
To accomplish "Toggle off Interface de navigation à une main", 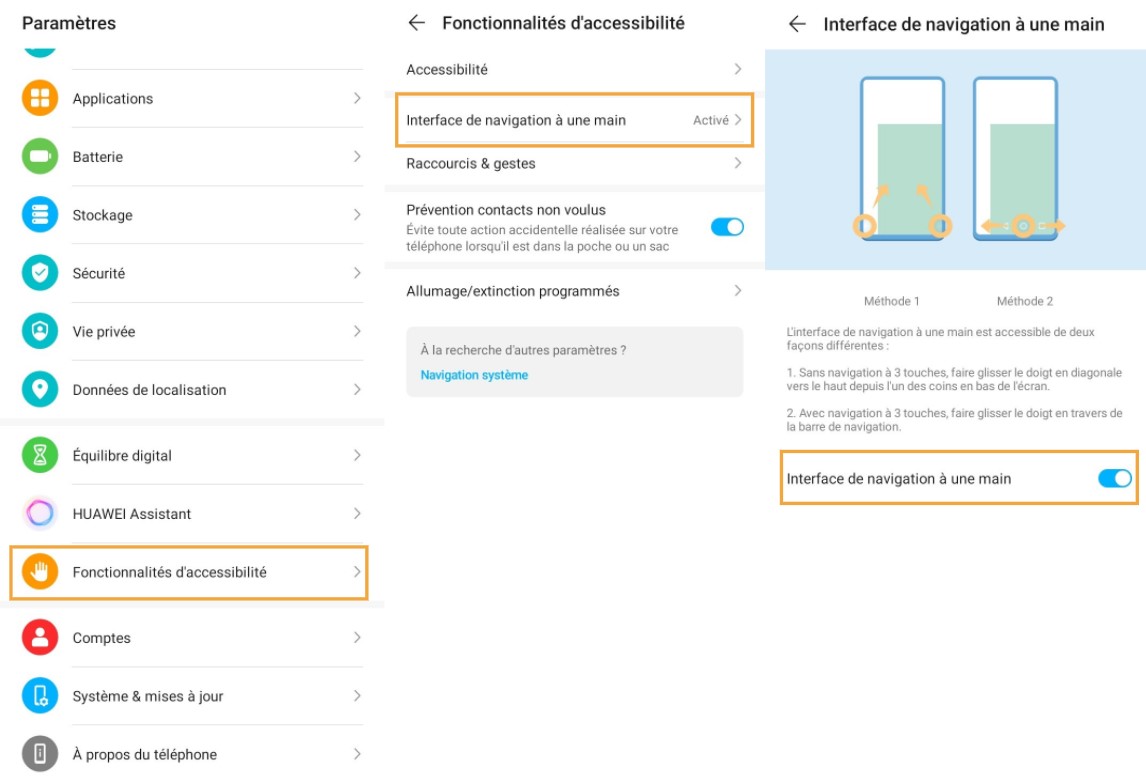I will coord(1113,478).
